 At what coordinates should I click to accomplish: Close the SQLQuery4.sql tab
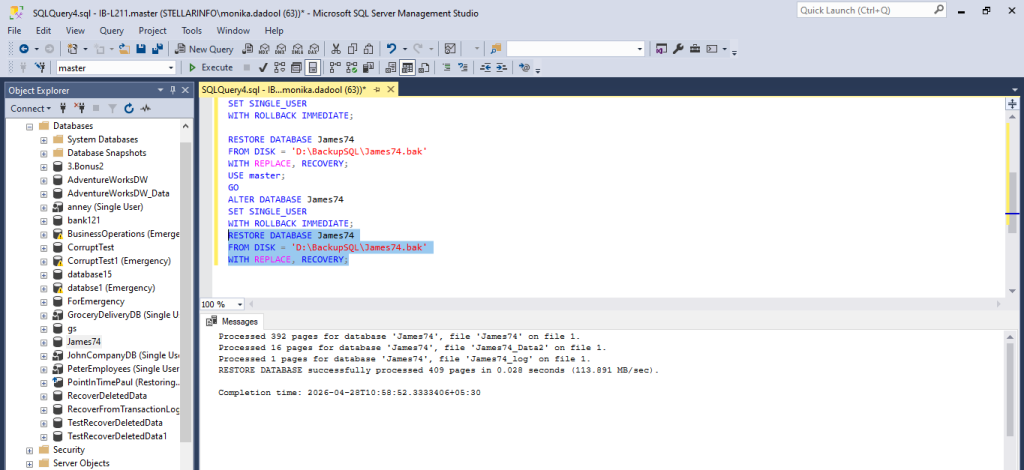tap(391, 89)
